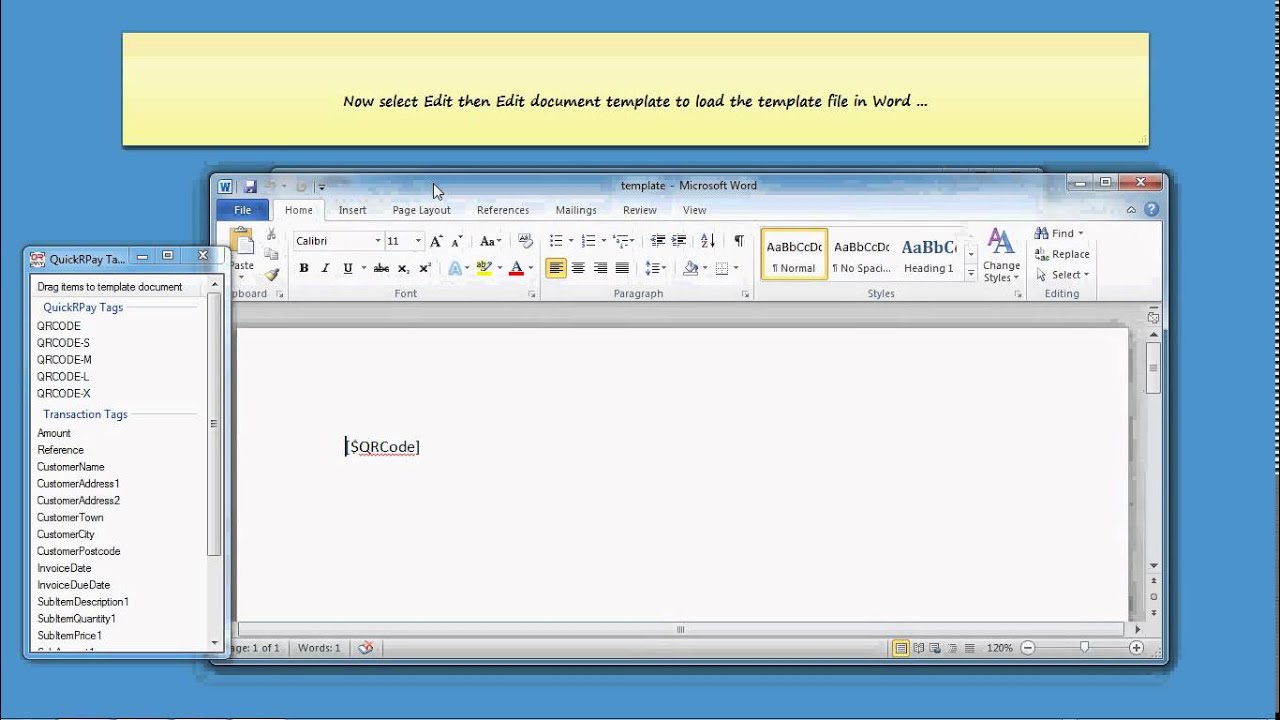1280x720 pixels.
Task: Toggle Underline formatting
Action: click(347, 268)
